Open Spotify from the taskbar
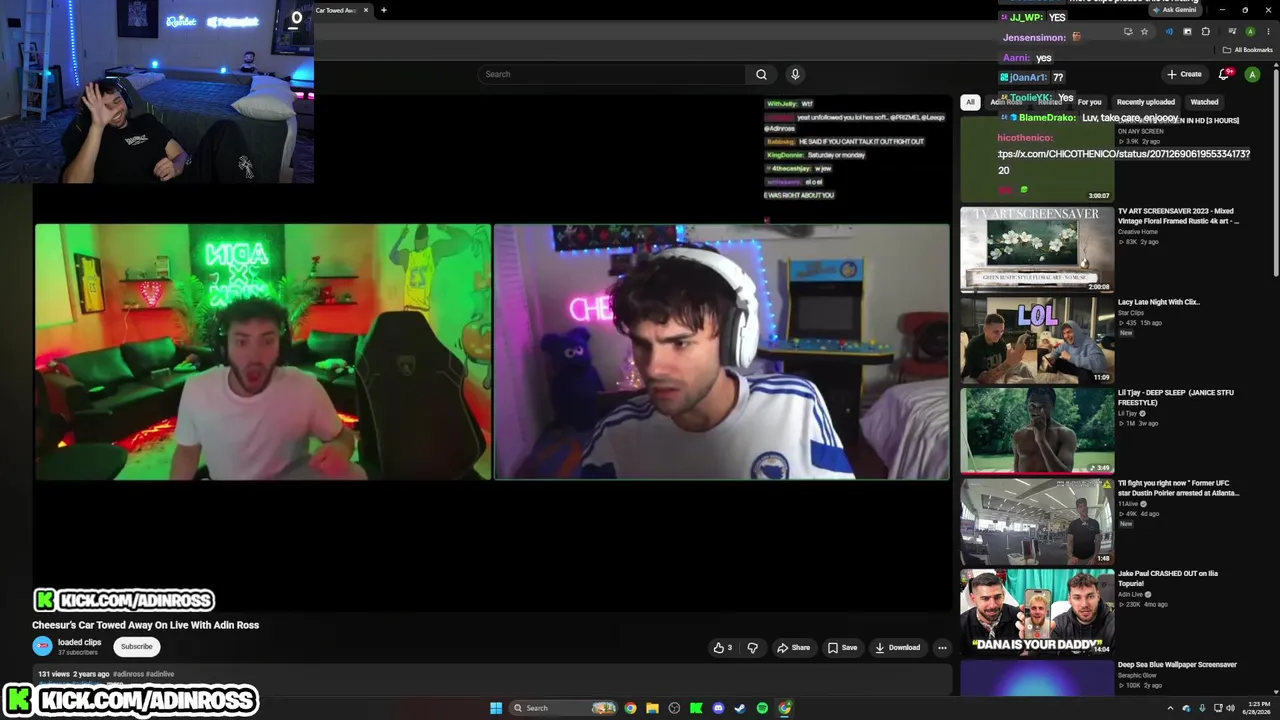The height and width of the screenshot is (720, 1280). click(762, 708)
